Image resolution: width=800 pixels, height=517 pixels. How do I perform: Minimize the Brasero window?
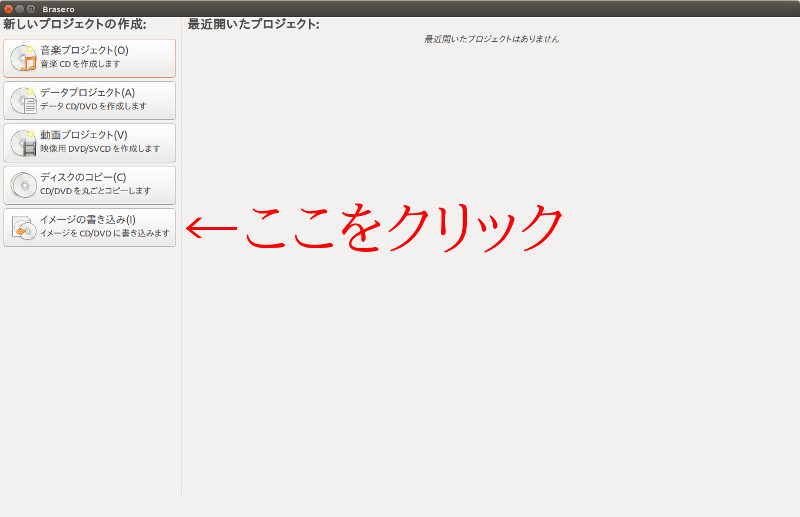pyautogui.click(x=19, y=9)
